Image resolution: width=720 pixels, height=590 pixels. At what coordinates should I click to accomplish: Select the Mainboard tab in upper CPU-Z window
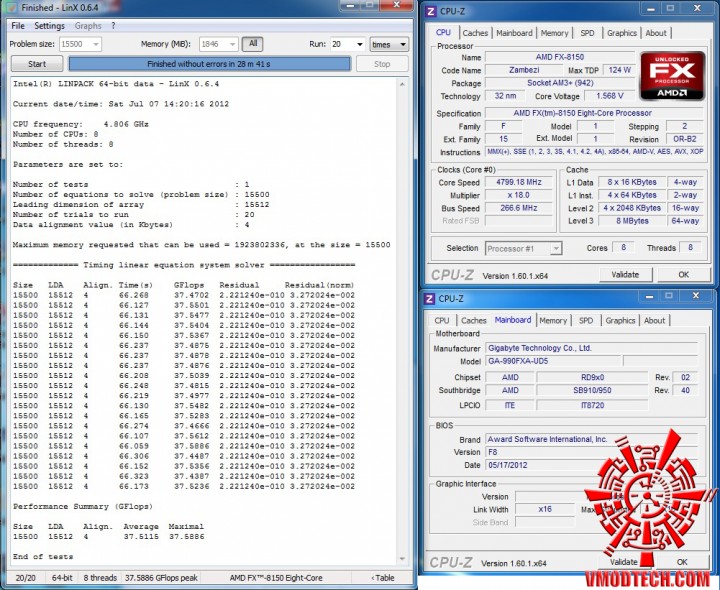click(514, 33)
